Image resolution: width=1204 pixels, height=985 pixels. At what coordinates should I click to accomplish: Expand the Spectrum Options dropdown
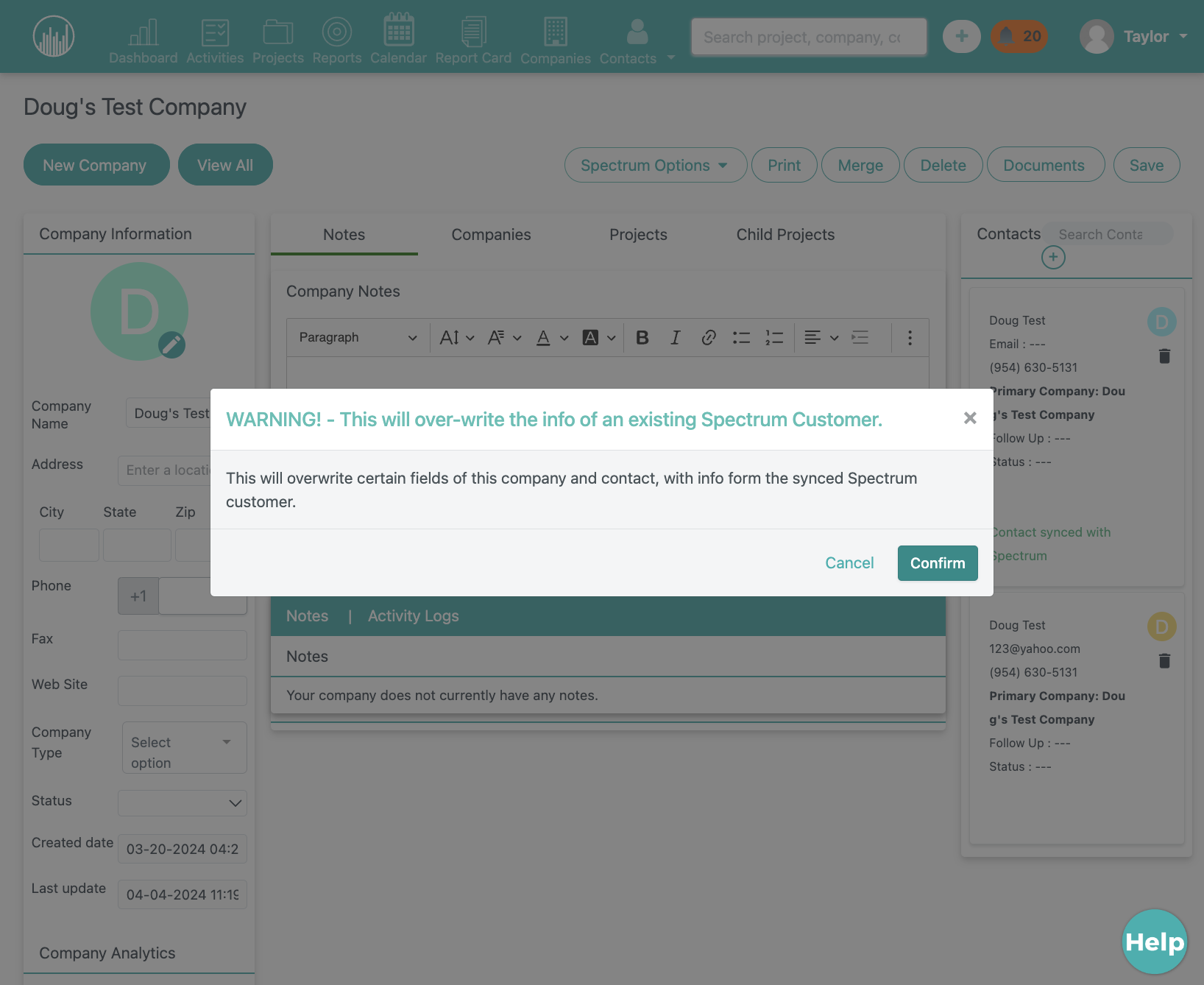[655, 165]
